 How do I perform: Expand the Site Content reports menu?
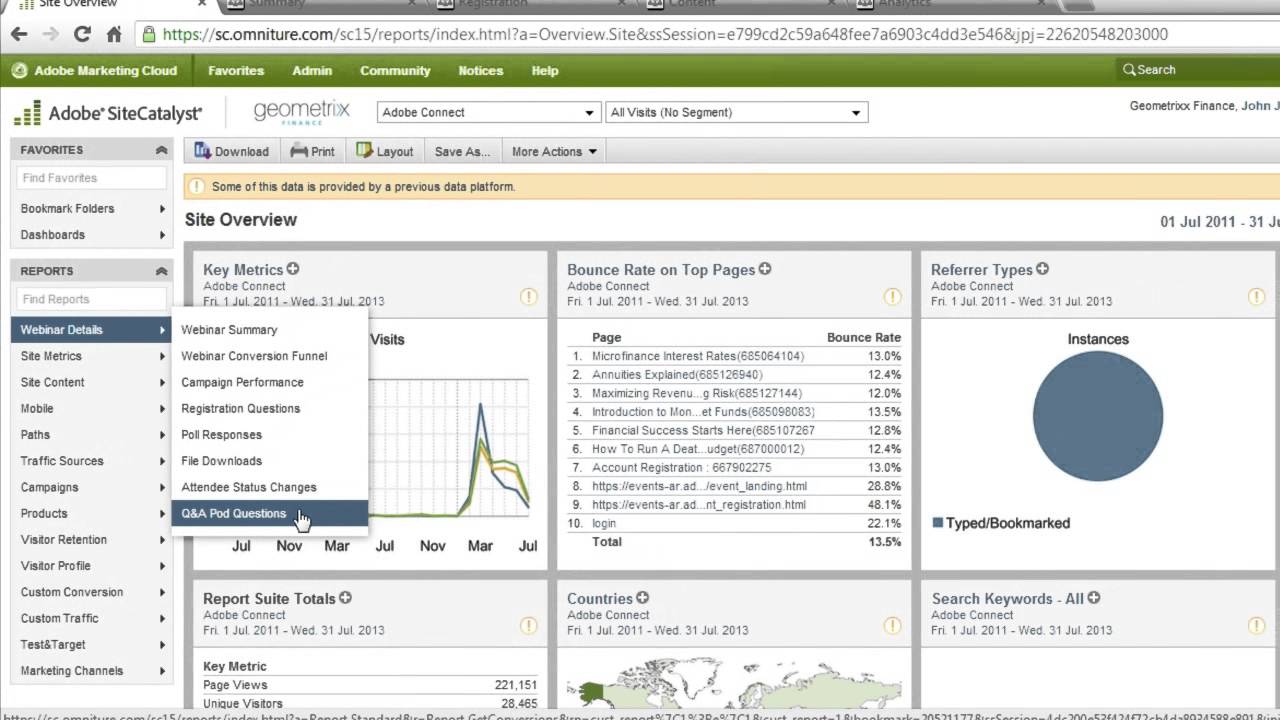[92, 382]
